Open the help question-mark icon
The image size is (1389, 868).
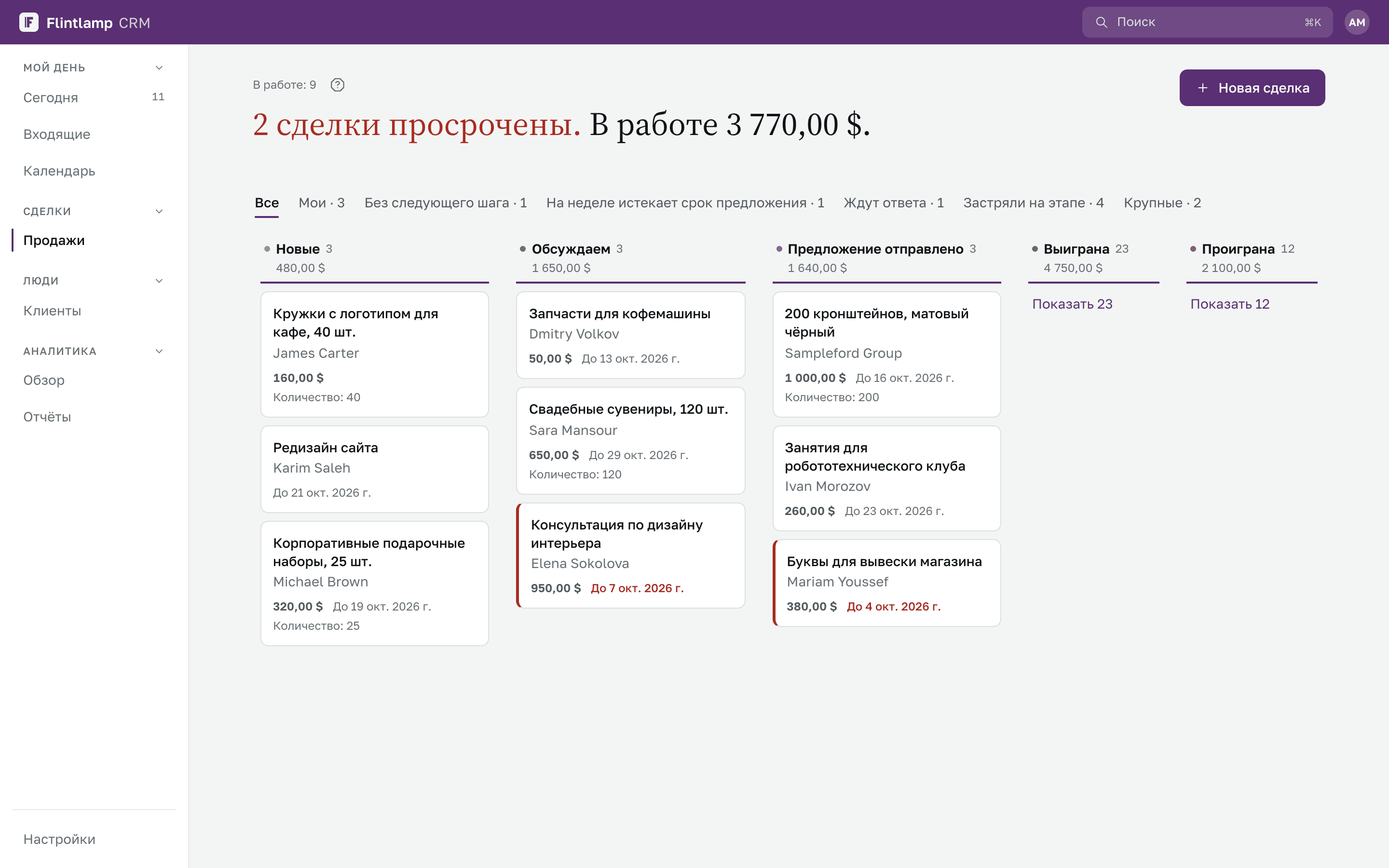[338, 85]
